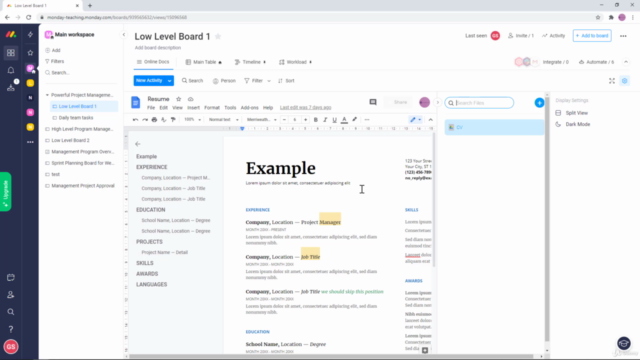Screen dimensions: 640x360
Task: Click the cloud save status icon
Action: click(191, 99)
